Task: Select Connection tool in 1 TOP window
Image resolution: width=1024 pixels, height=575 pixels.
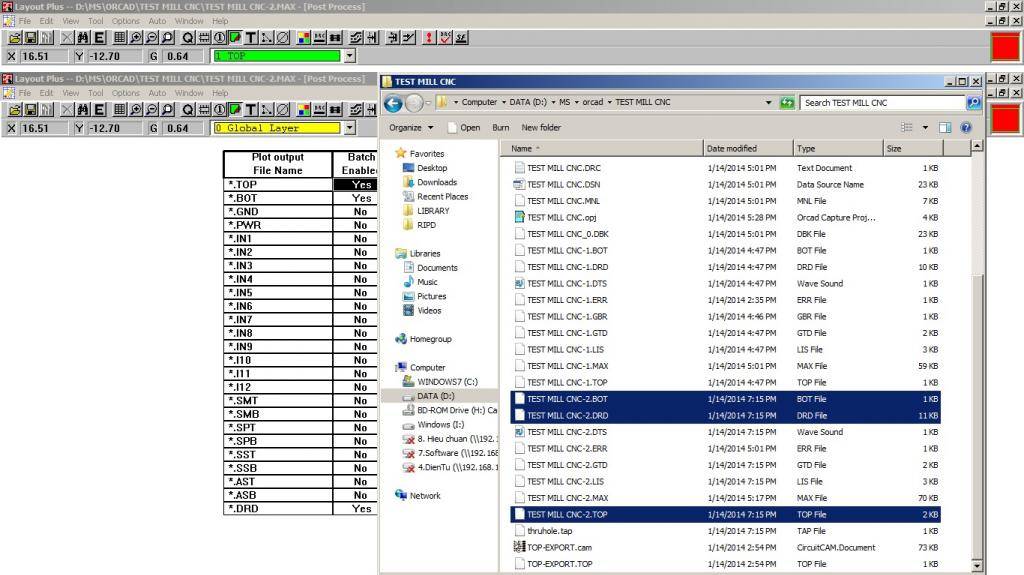Action: (x=267, y=38)
